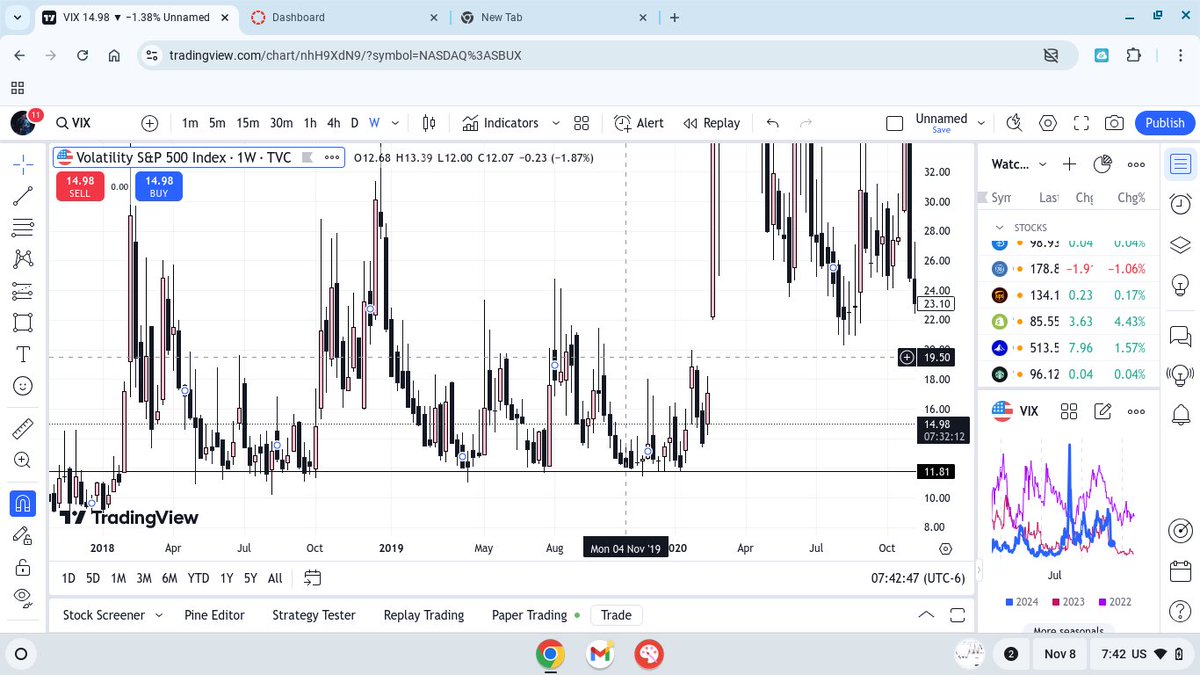
Task: Toggle stay in drawing mode
Action: pyautogui.click(x=23, y=535)
